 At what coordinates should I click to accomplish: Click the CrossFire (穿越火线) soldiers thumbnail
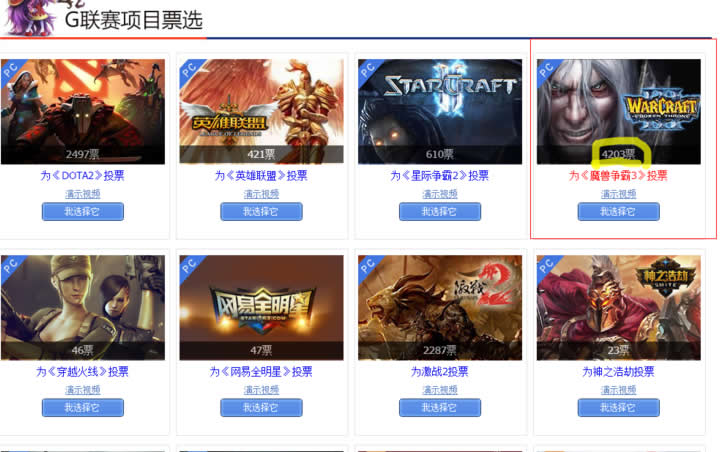(83, 308)
